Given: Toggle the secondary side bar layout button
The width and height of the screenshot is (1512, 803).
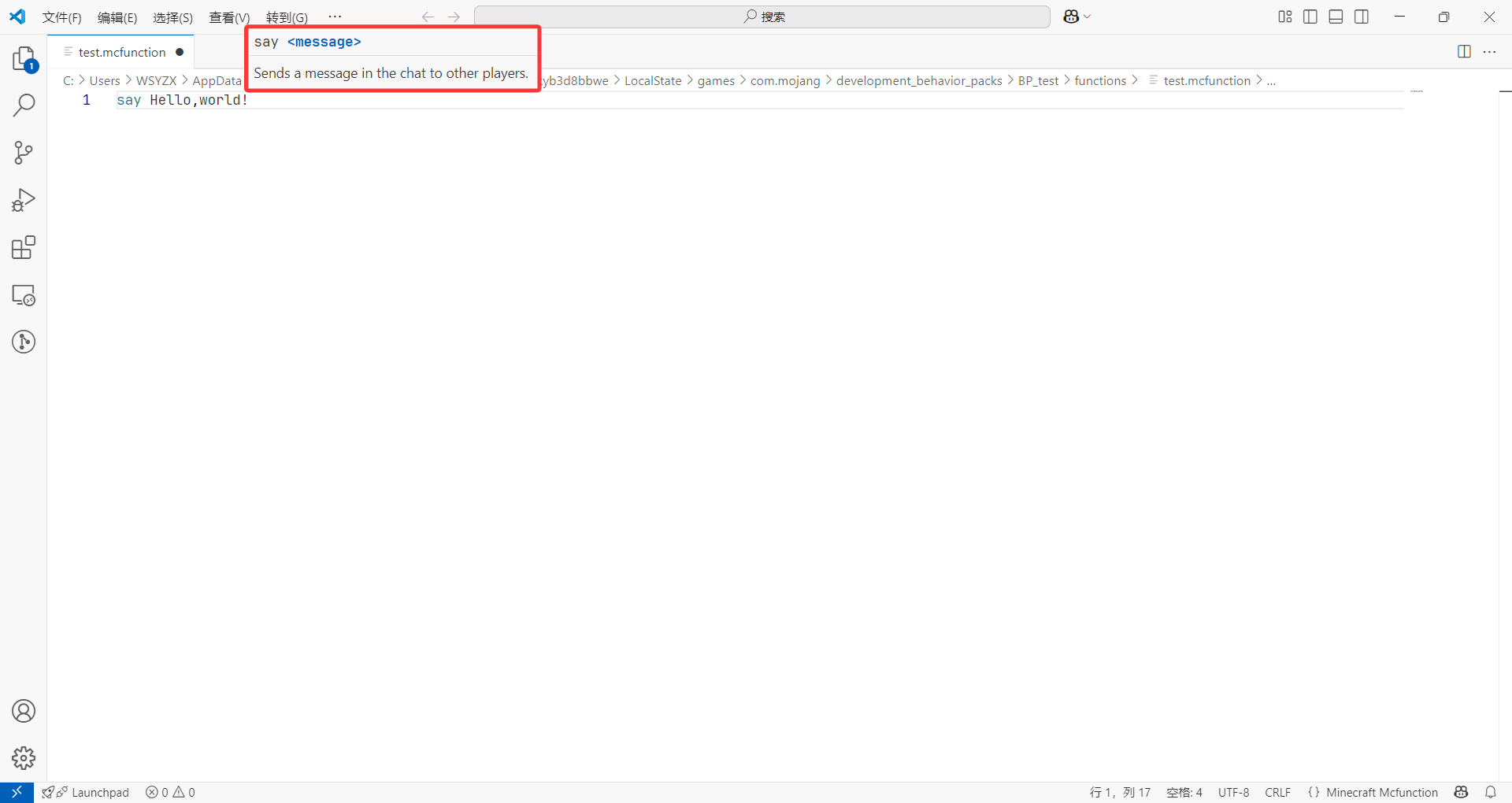Looking at the screenshot, I should click(1362, 17).
